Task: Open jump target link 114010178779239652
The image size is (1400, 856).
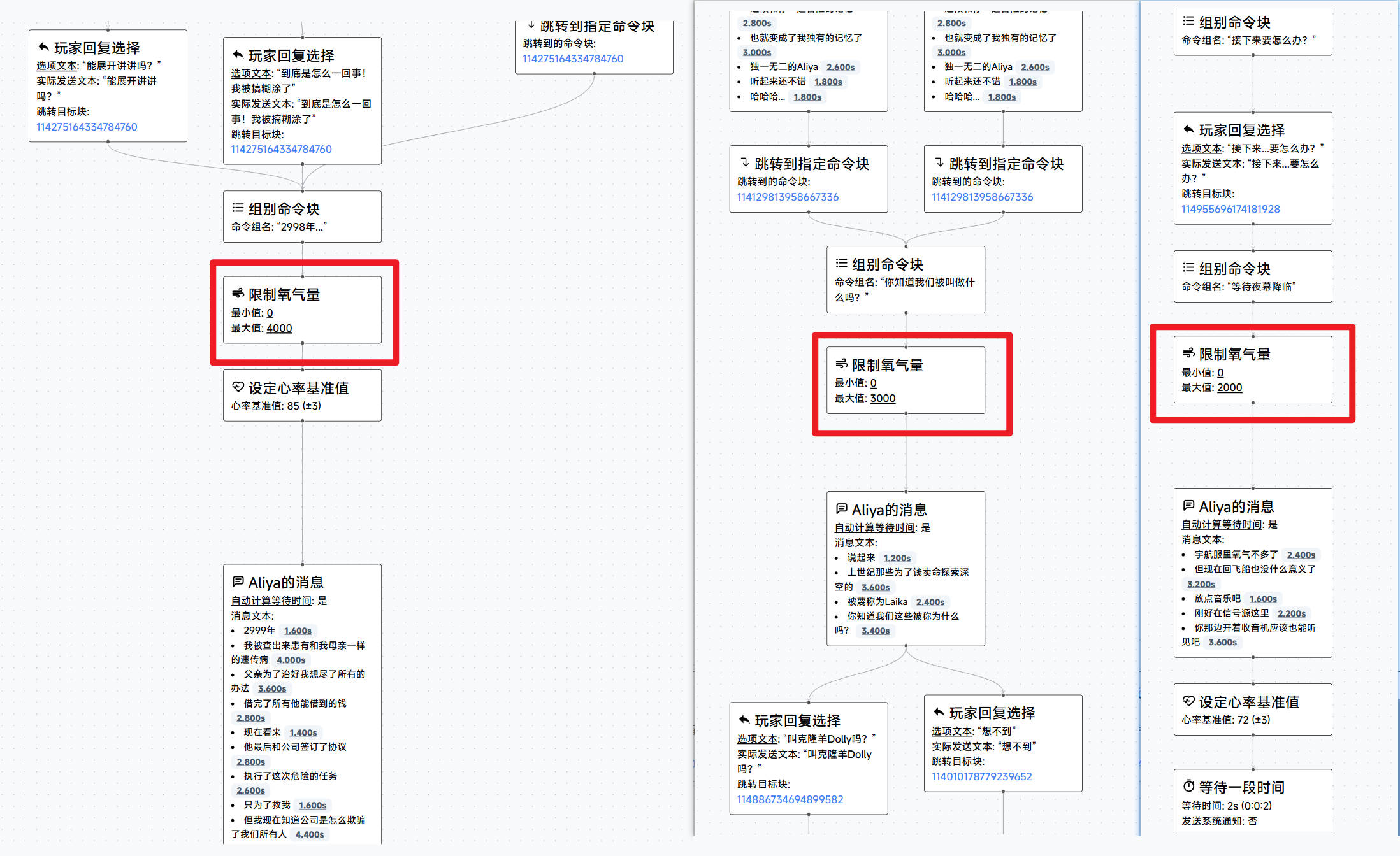Action: pyautogui.click(x=981, y=776)
